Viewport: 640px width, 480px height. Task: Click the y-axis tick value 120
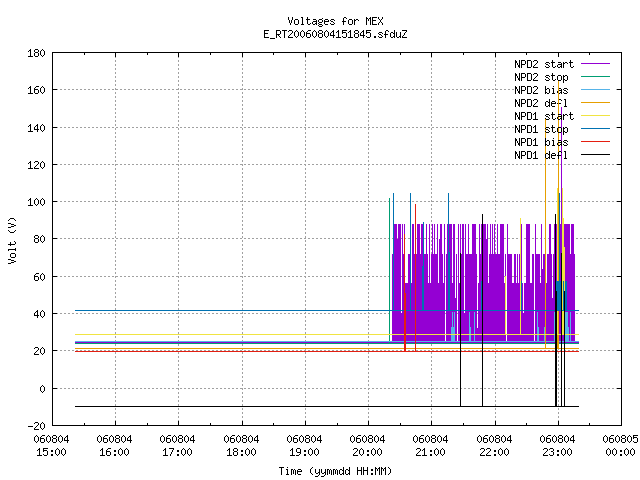36,165
